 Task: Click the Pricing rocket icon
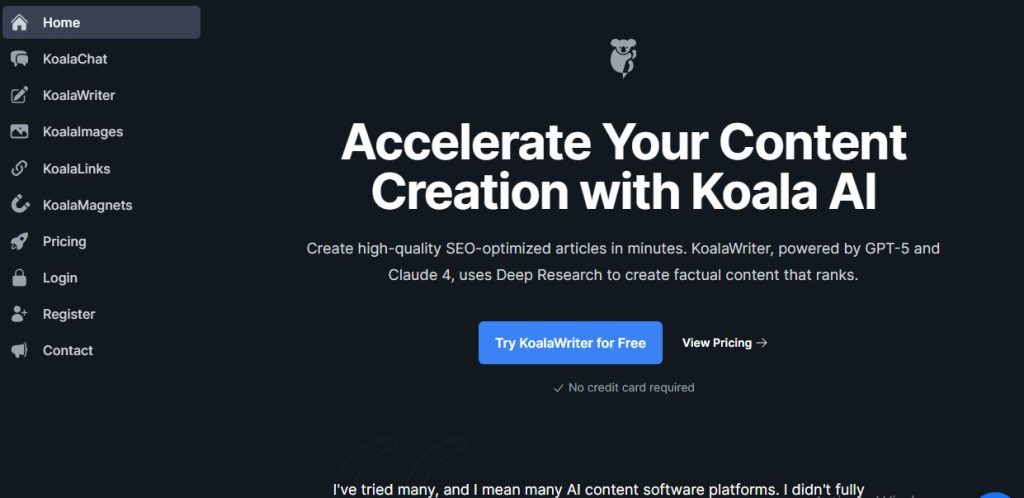[20, 241]
